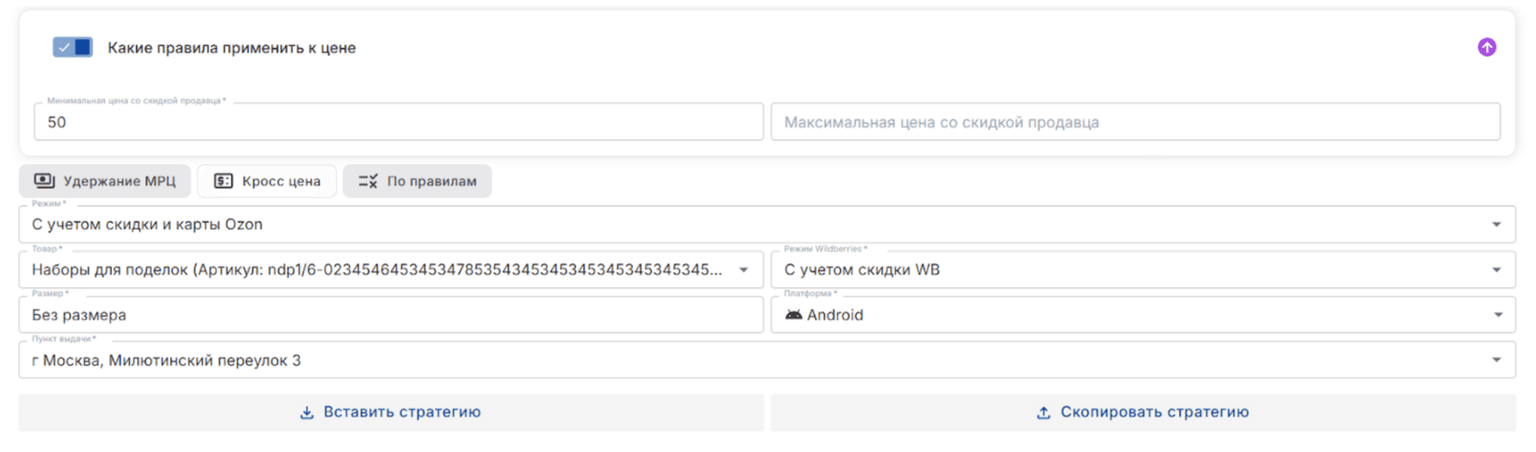1536x452 pixels.
Task: Click the heading Какие правила применить к цене
Action: click(232, 47)
